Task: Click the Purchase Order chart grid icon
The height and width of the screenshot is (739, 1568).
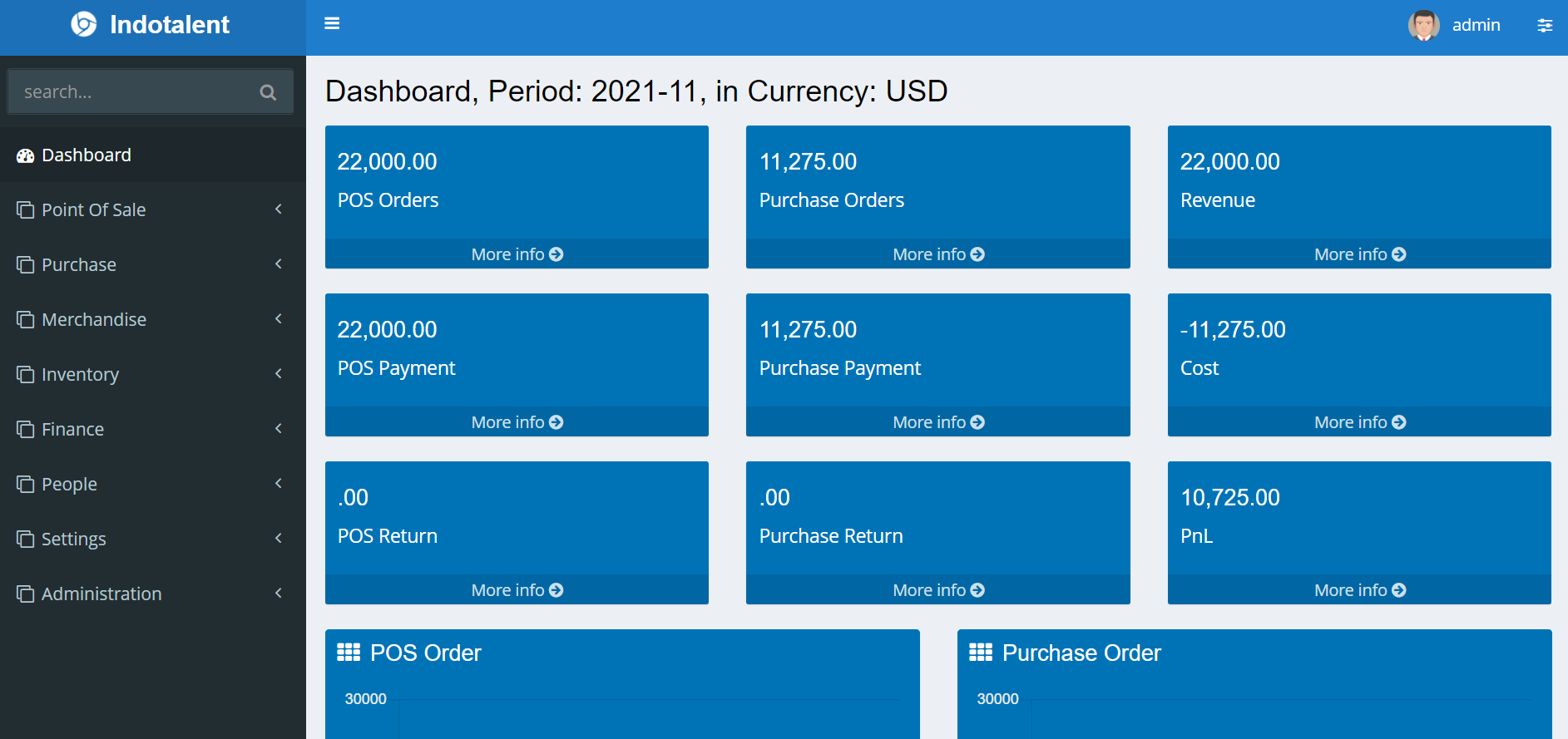Action: coord(981,653)
